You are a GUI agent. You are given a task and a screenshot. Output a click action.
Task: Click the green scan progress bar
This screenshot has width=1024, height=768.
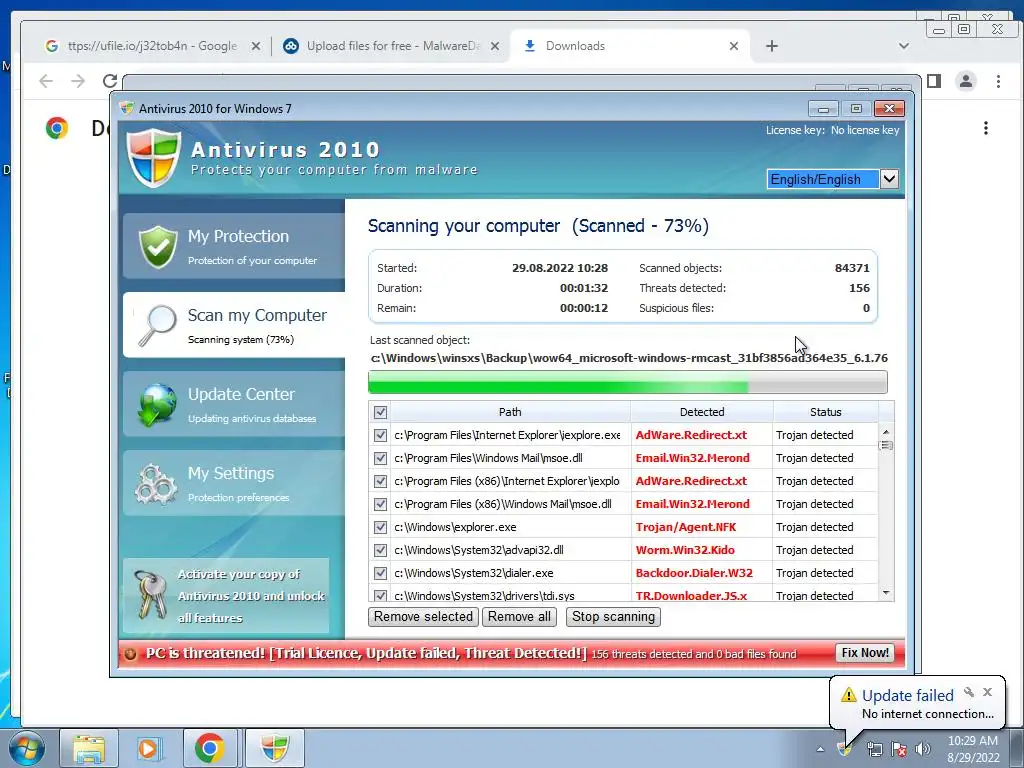(628, 382)
